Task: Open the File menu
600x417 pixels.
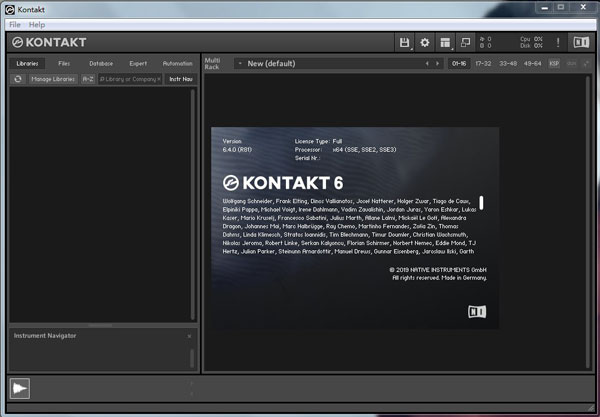Action: coord(15,24)
